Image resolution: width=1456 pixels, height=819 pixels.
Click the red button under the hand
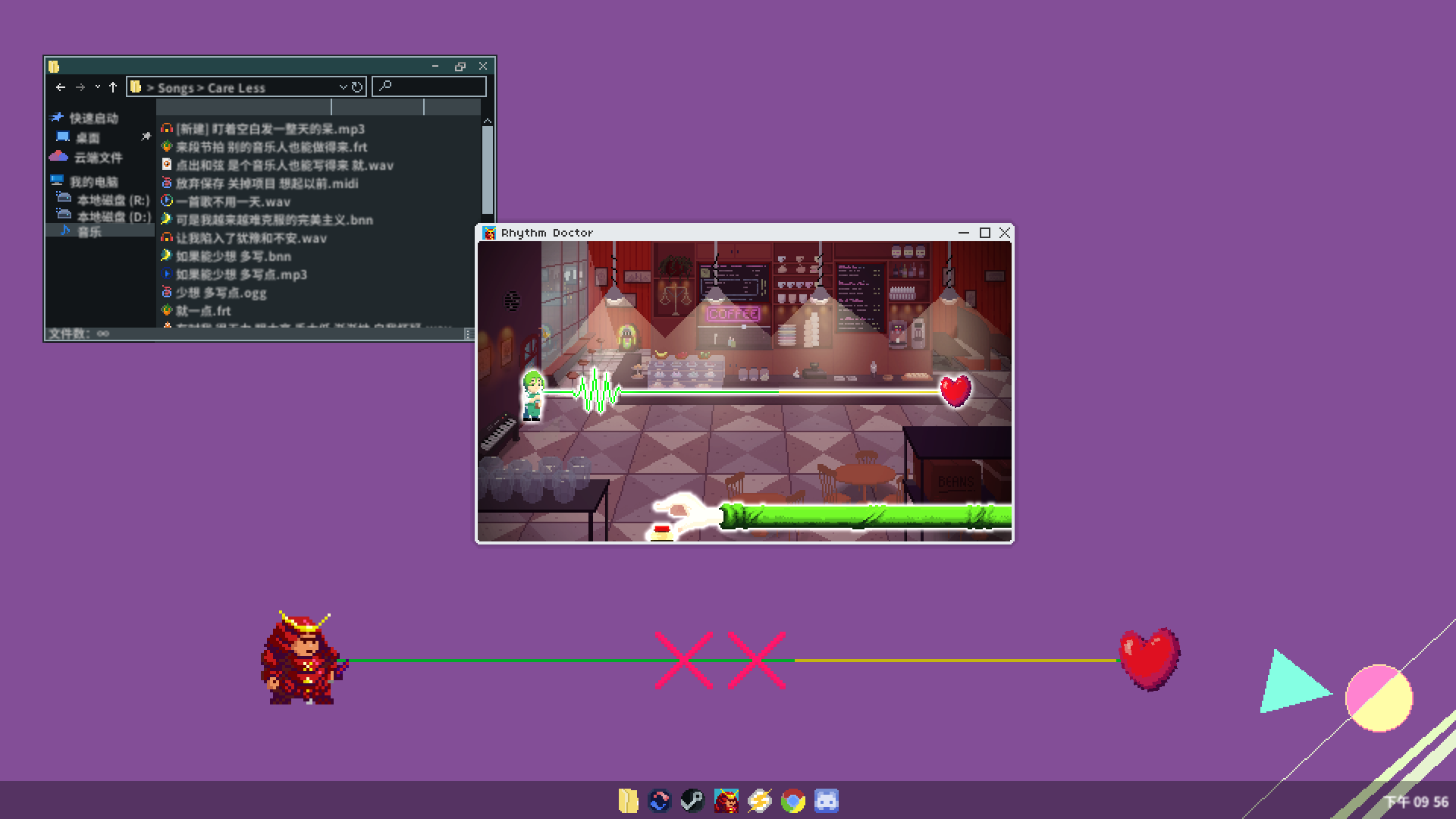click(661, 531)
